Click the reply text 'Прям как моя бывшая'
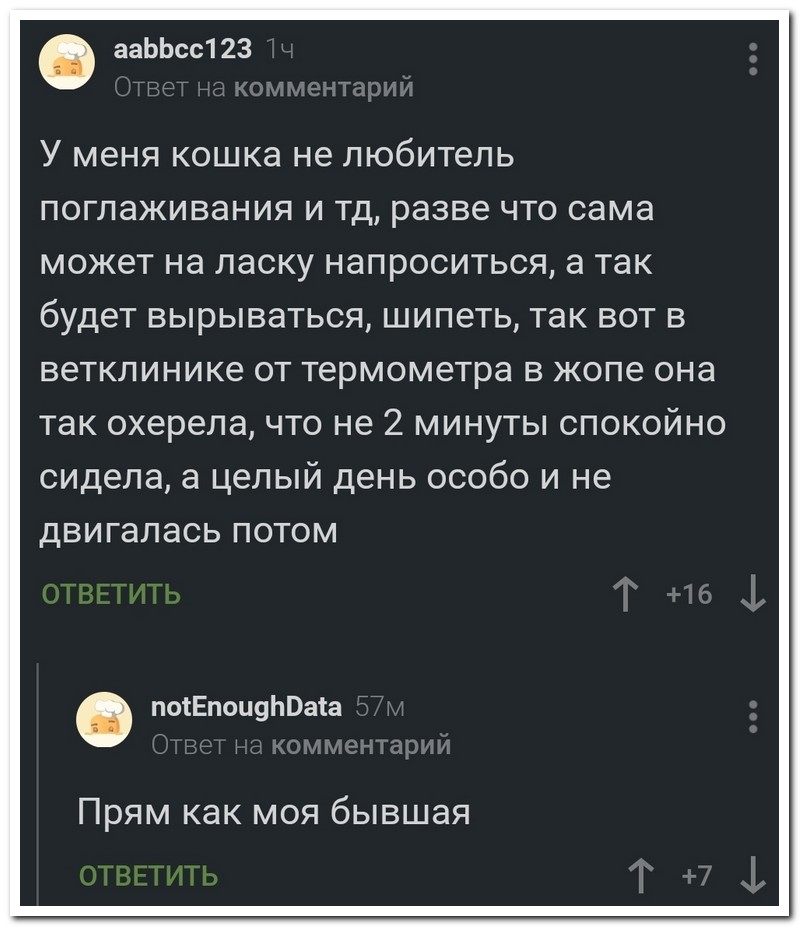The height and width of the screenshot is (927, 800). pos(274,810)
